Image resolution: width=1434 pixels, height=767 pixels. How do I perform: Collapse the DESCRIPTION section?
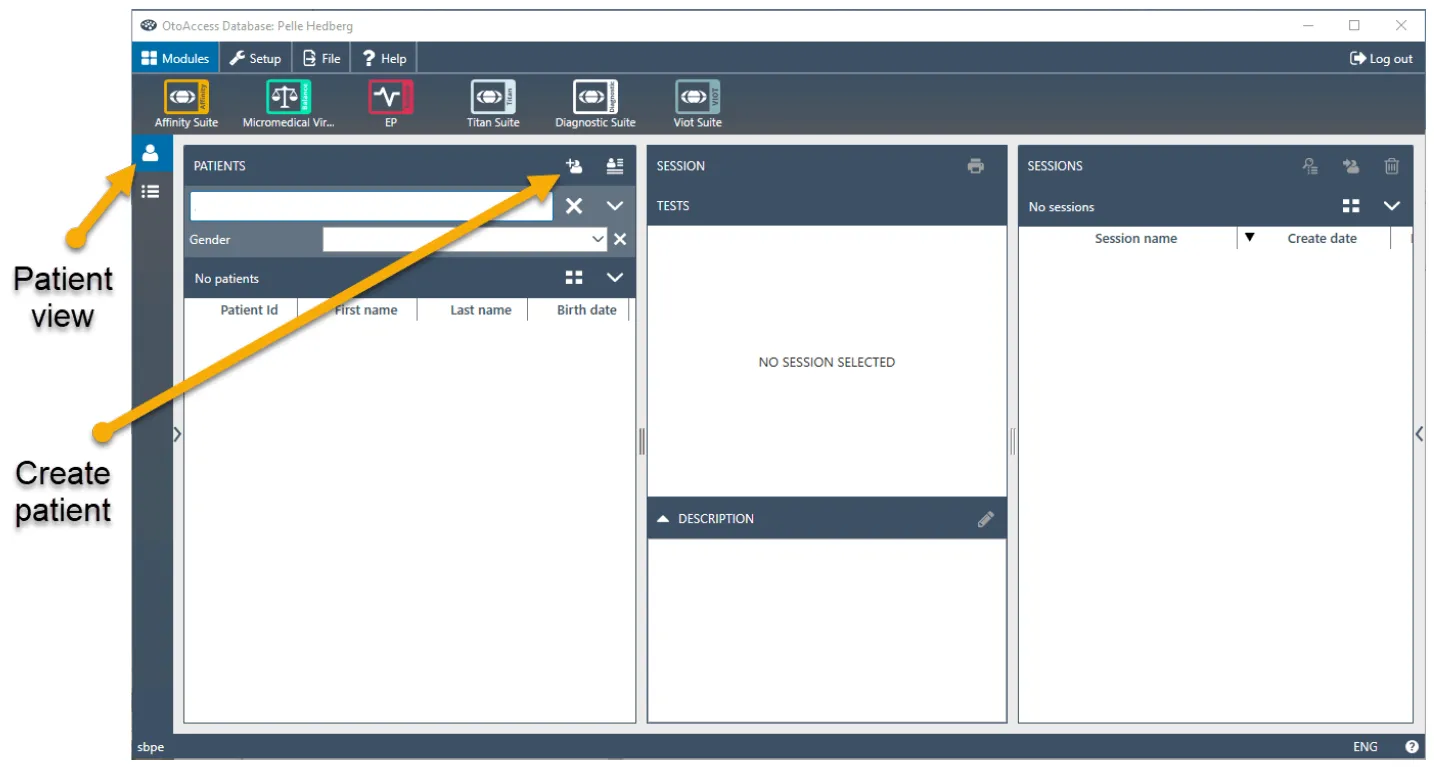point(663,519)
